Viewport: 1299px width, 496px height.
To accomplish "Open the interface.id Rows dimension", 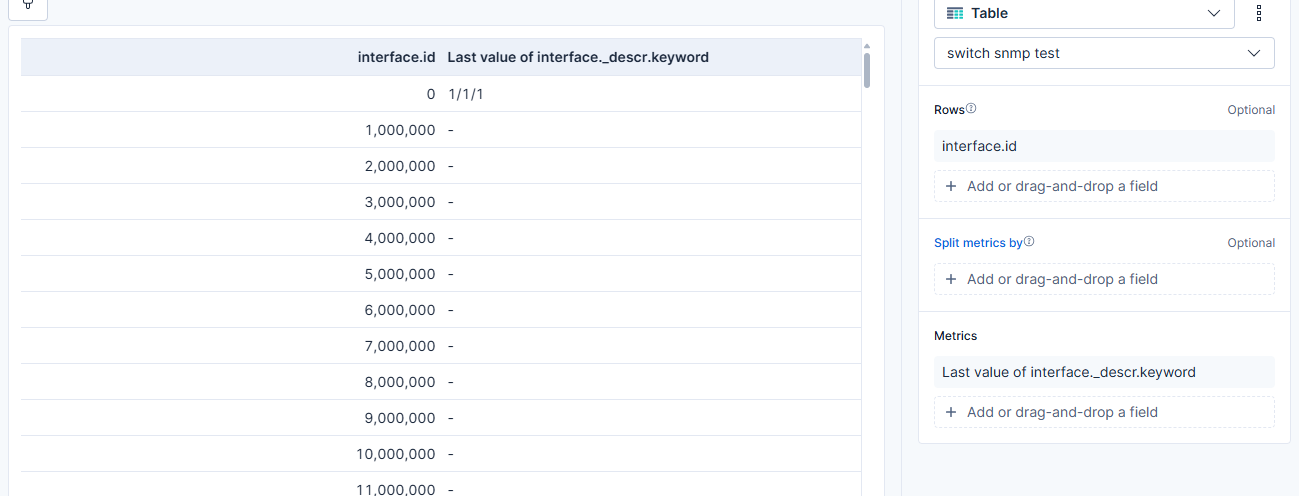I will pyautogui.click(x=1104, y=146).
